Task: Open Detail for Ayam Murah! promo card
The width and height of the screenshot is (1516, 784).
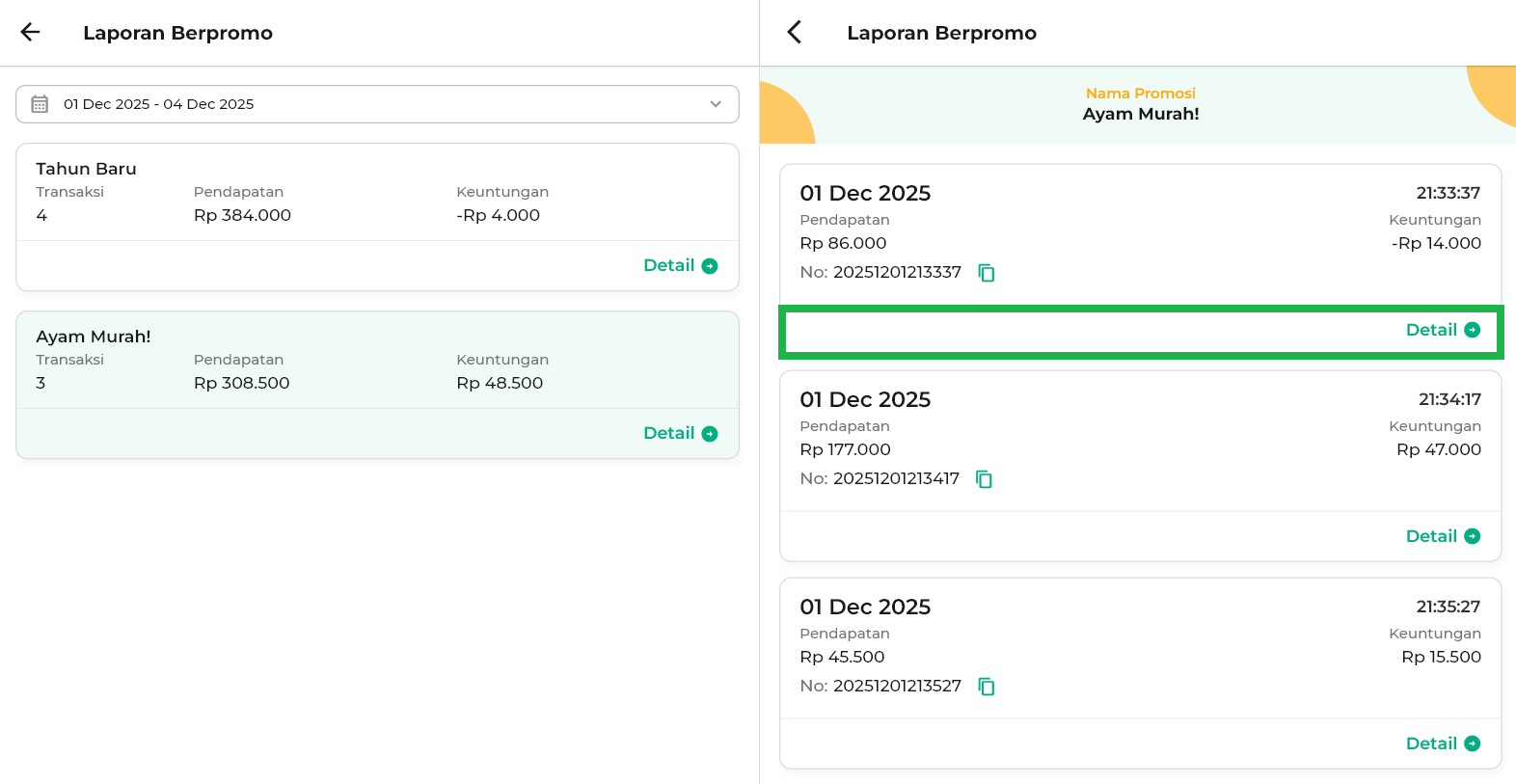Action: [x=680, y=434]
